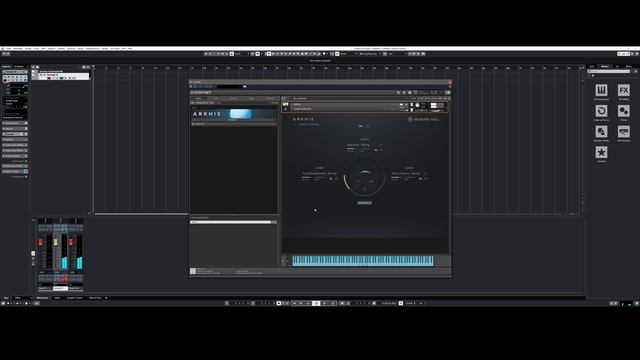Click the Stop button in the transport bar
640x360 pixels.
[x=316, y=303]
